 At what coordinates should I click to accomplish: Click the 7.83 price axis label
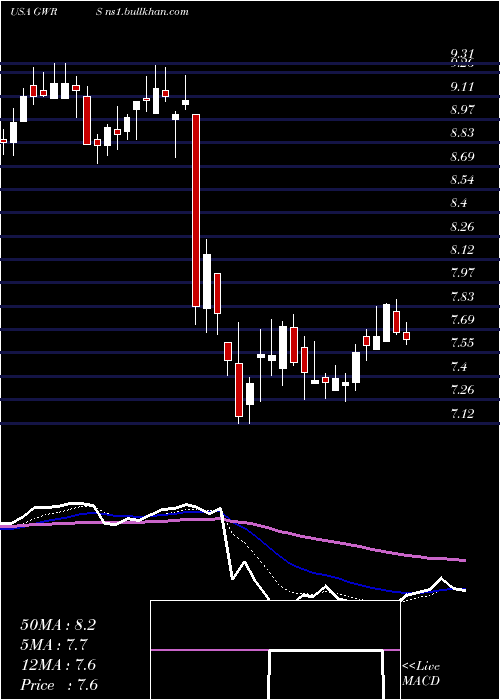[462, 296]
